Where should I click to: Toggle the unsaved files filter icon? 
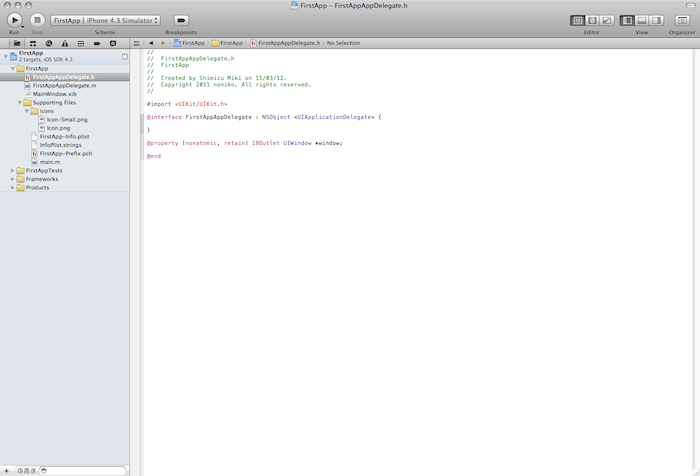click(33, 471)
